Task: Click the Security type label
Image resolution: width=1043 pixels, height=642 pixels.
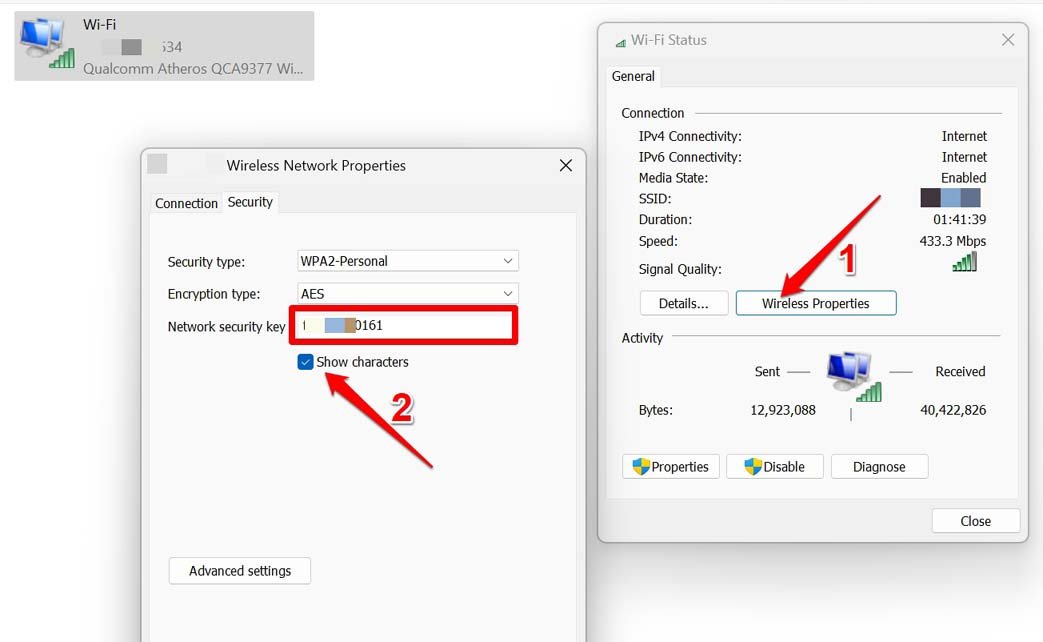Action: coord(206,262)
